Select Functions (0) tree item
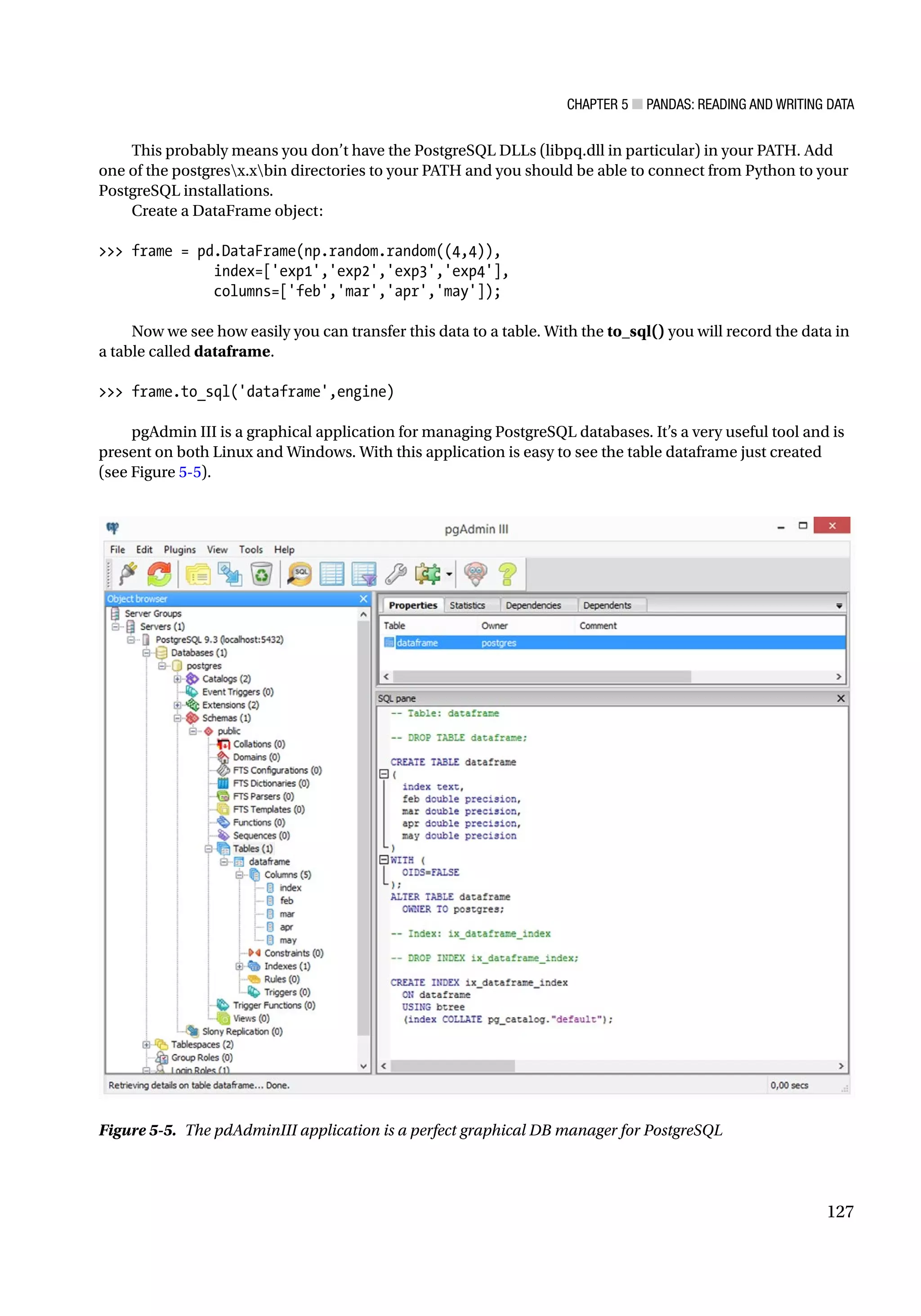This screenshot has width=921, height=1316. coord(259,823)
